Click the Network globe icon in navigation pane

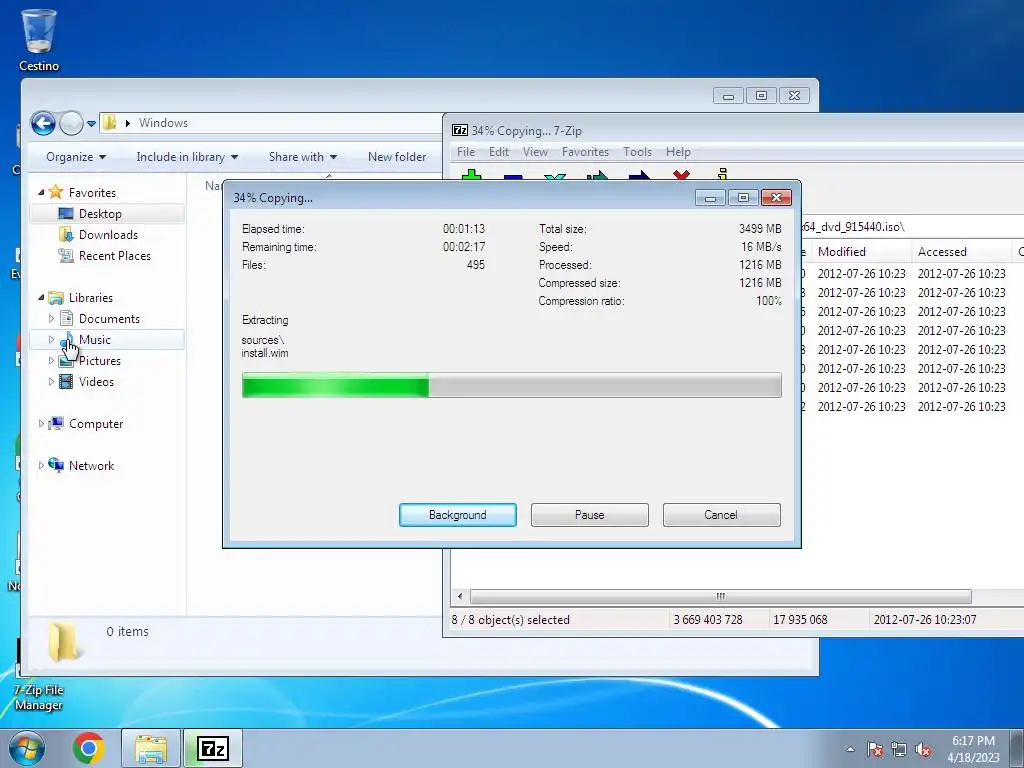(x=56, y=465)
